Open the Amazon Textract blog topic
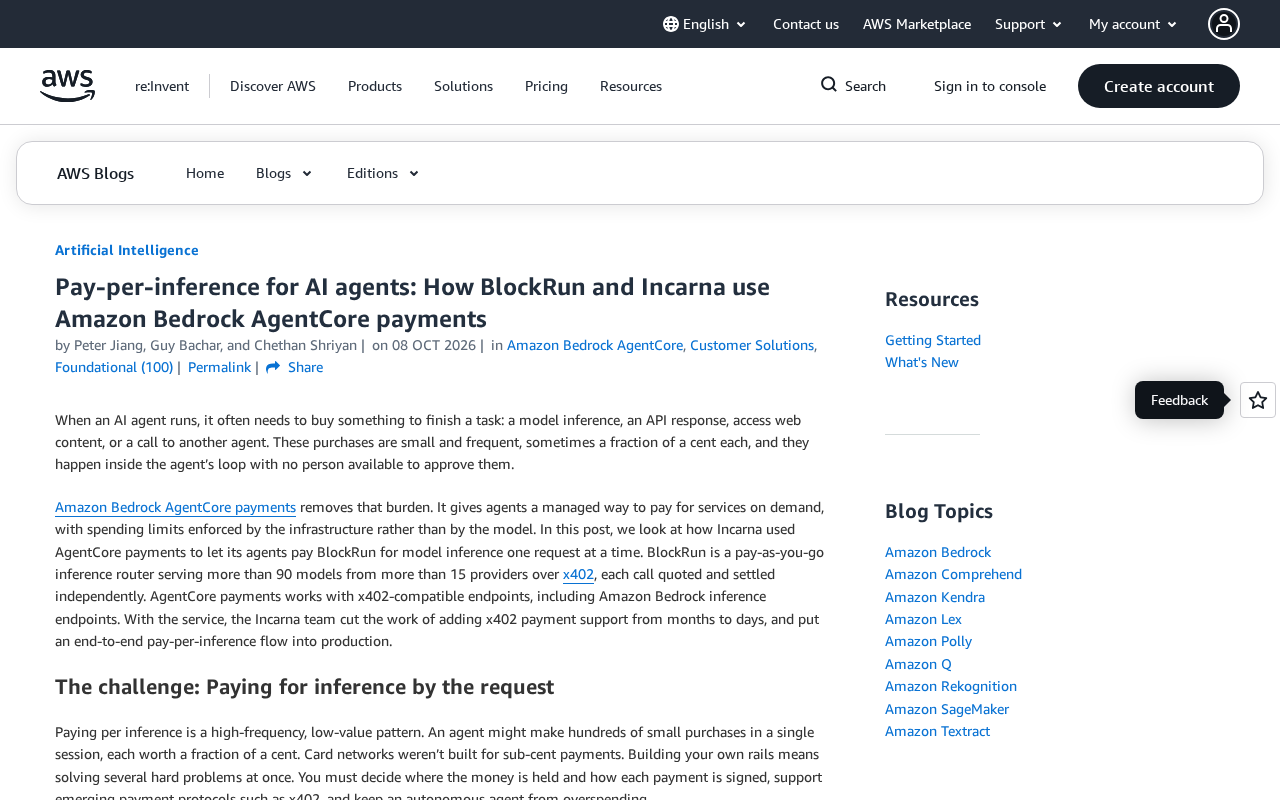Screen dimensions: 1280x800 [937, 731]
